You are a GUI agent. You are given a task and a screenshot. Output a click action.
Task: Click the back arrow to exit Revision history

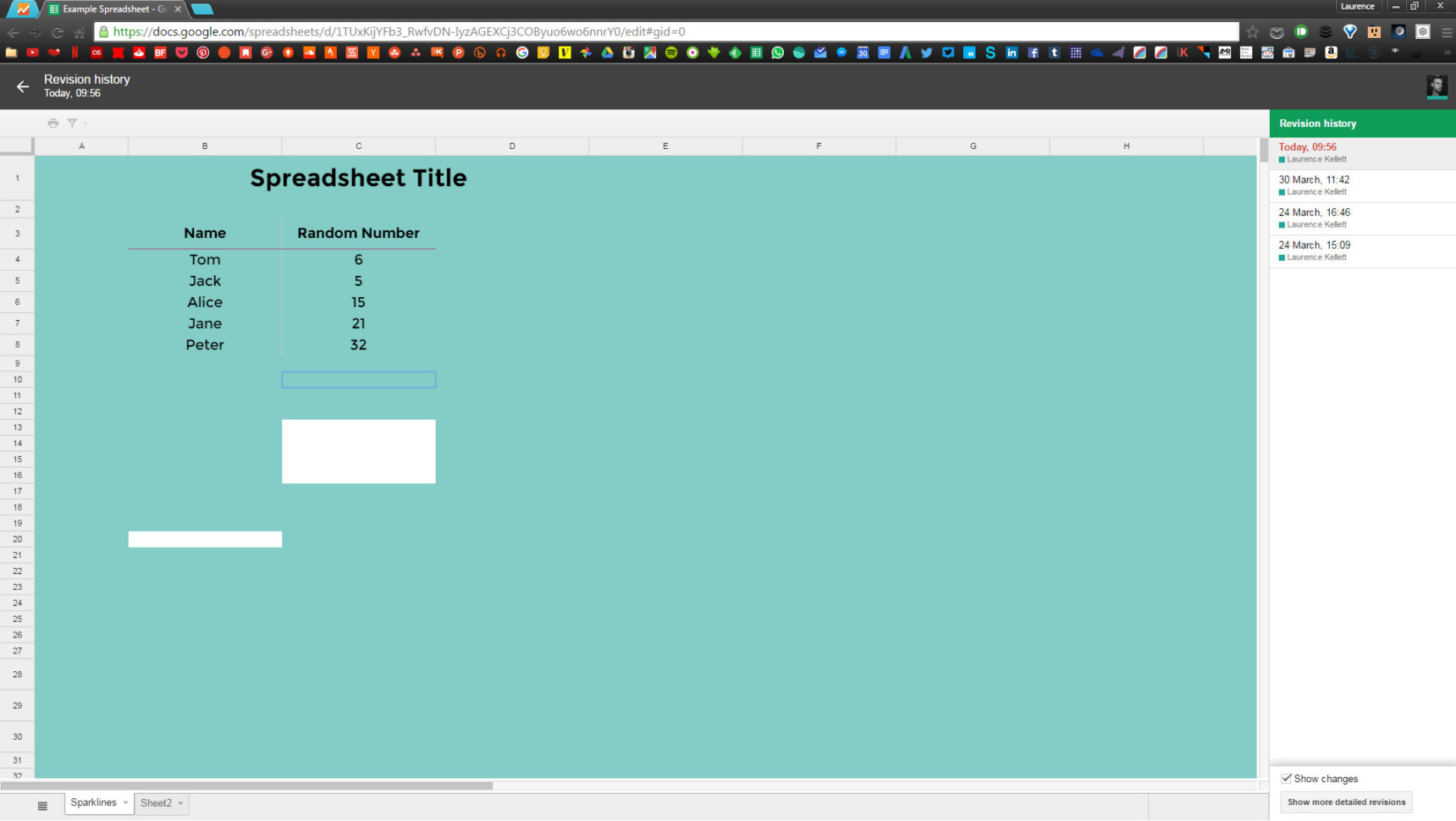click(x=22, y=86)
